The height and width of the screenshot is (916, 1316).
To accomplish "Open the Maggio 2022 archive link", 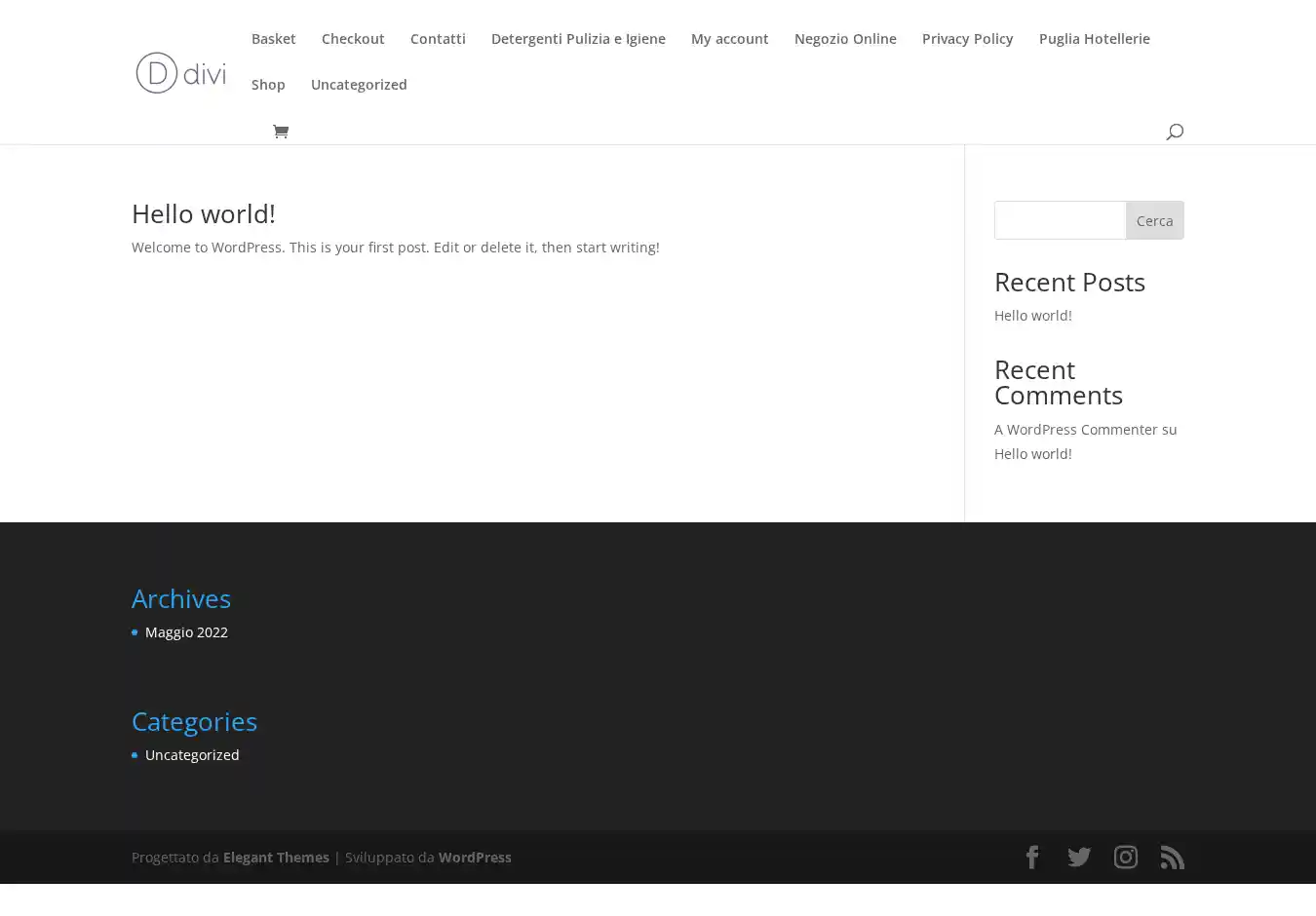I will tap(186, 632).
